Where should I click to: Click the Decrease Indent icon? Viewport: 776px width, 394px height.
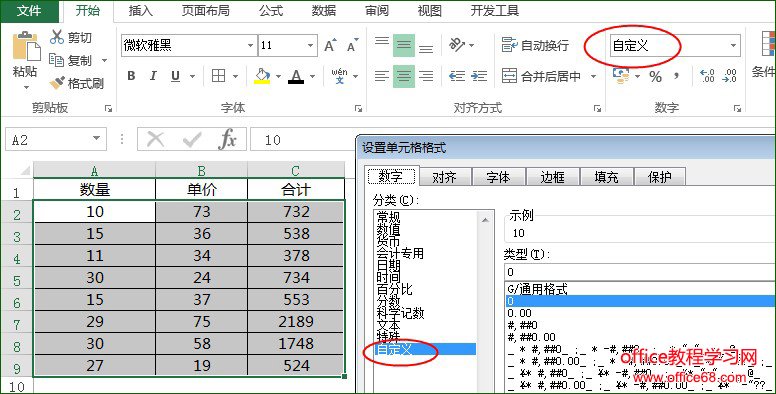click(x=456, y=76)
